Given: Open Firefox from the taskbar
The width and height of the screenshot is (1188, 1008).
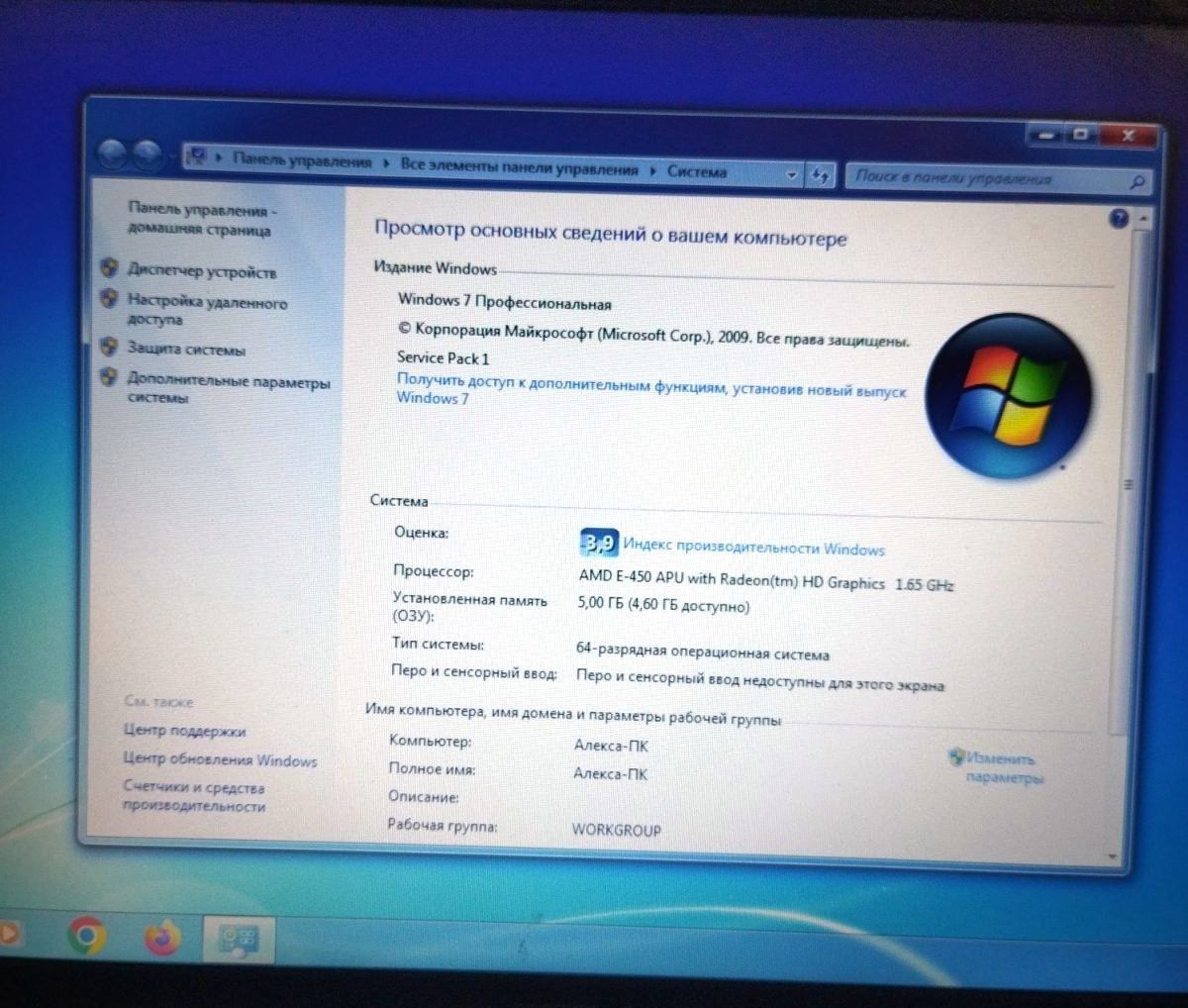Looking at the screenshot, I should click(x=162, y=937).
